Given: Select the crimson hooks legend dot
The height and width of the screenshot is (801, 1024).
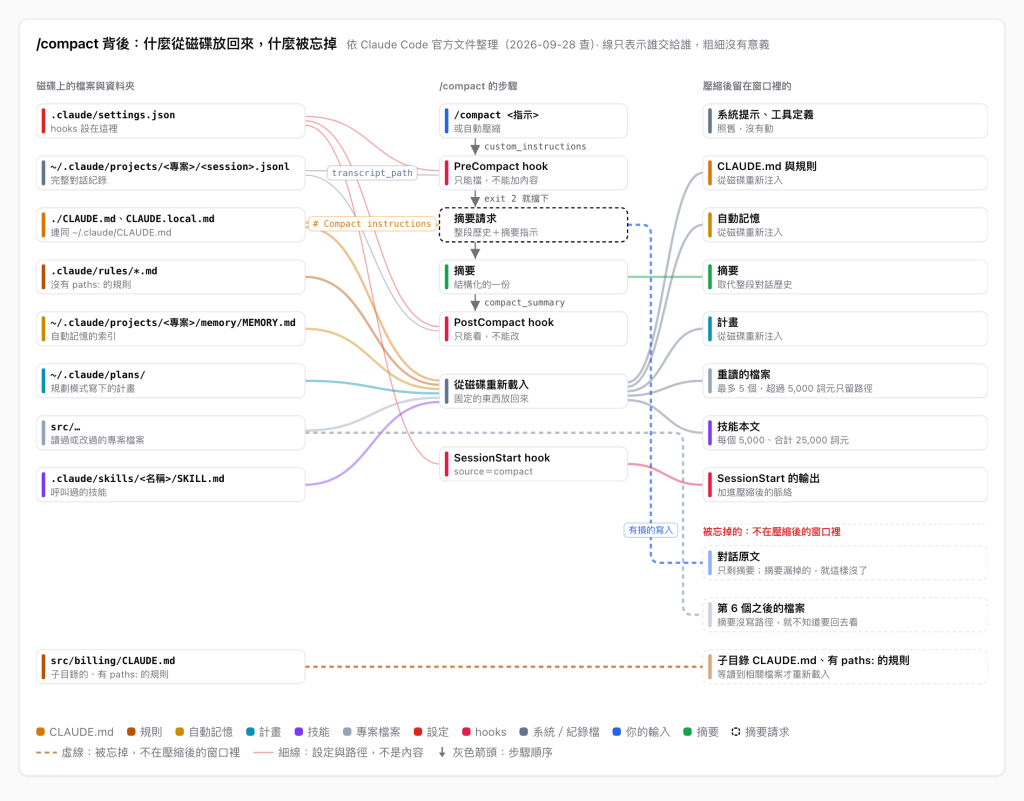Looking at the screenshot, I should [x=466, y=732].
